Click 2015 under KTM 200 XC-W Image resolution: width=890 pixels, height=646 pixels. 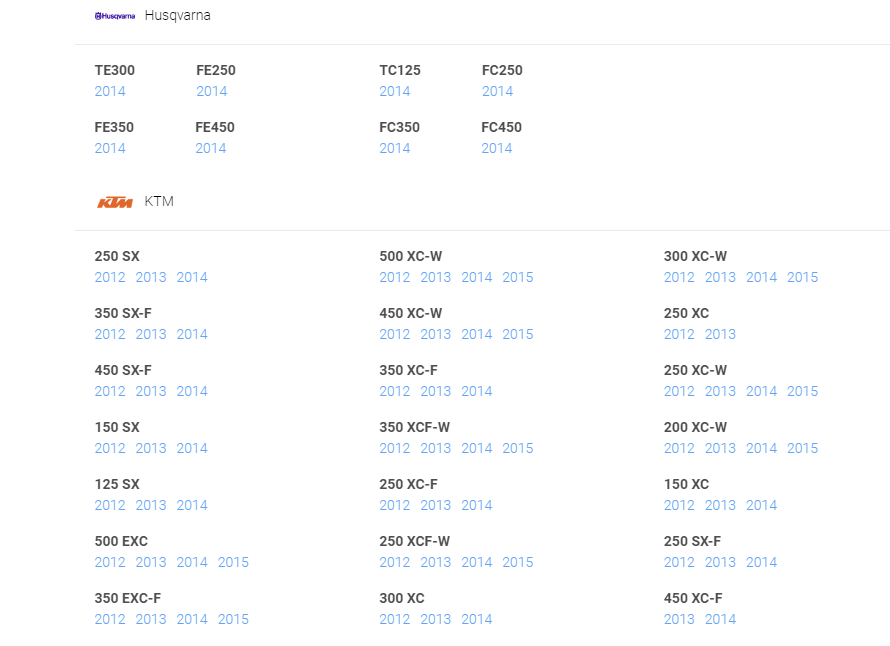click(802, 448)
